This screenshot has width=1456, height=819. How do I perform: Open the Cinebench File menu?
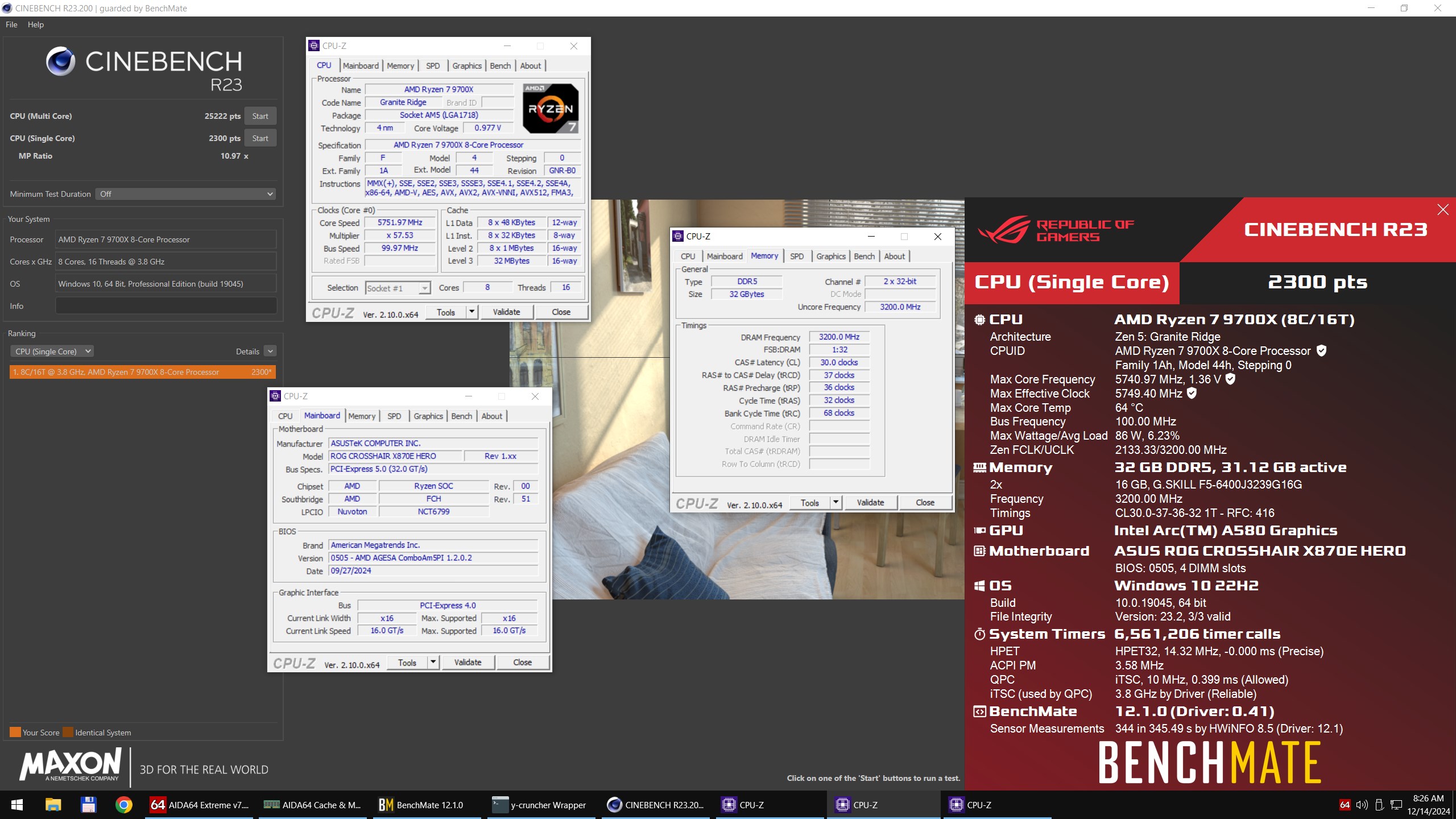(x=11, y=24)
